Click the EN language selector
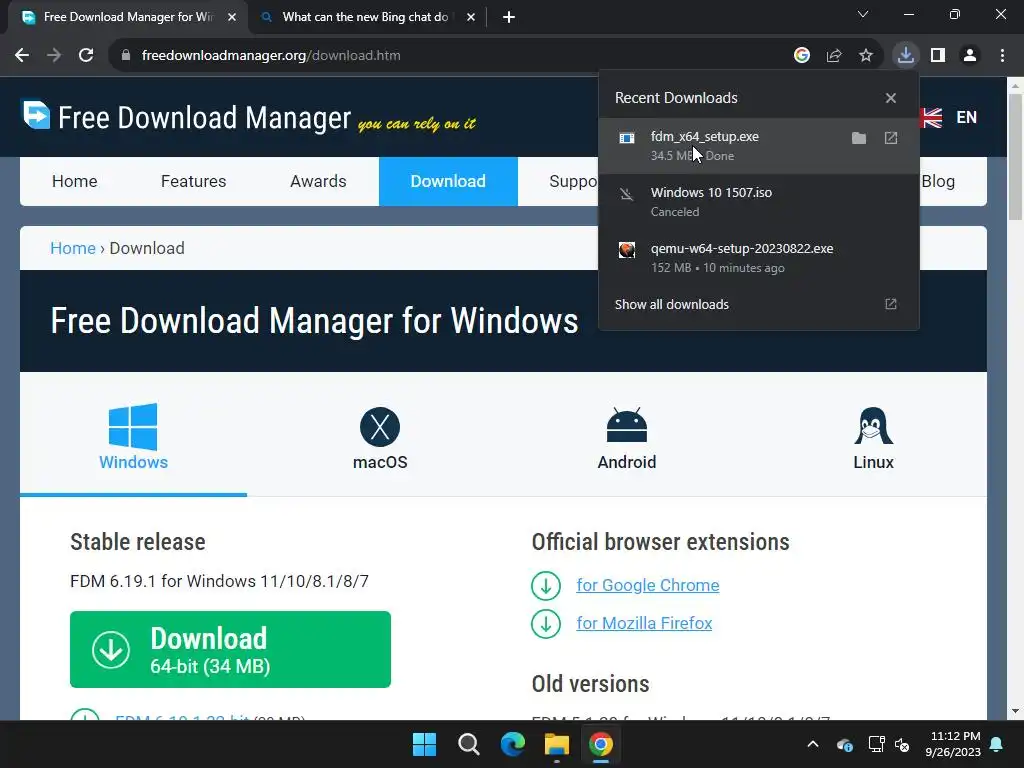Screen dimensions: 1024x768 point(966,118)
